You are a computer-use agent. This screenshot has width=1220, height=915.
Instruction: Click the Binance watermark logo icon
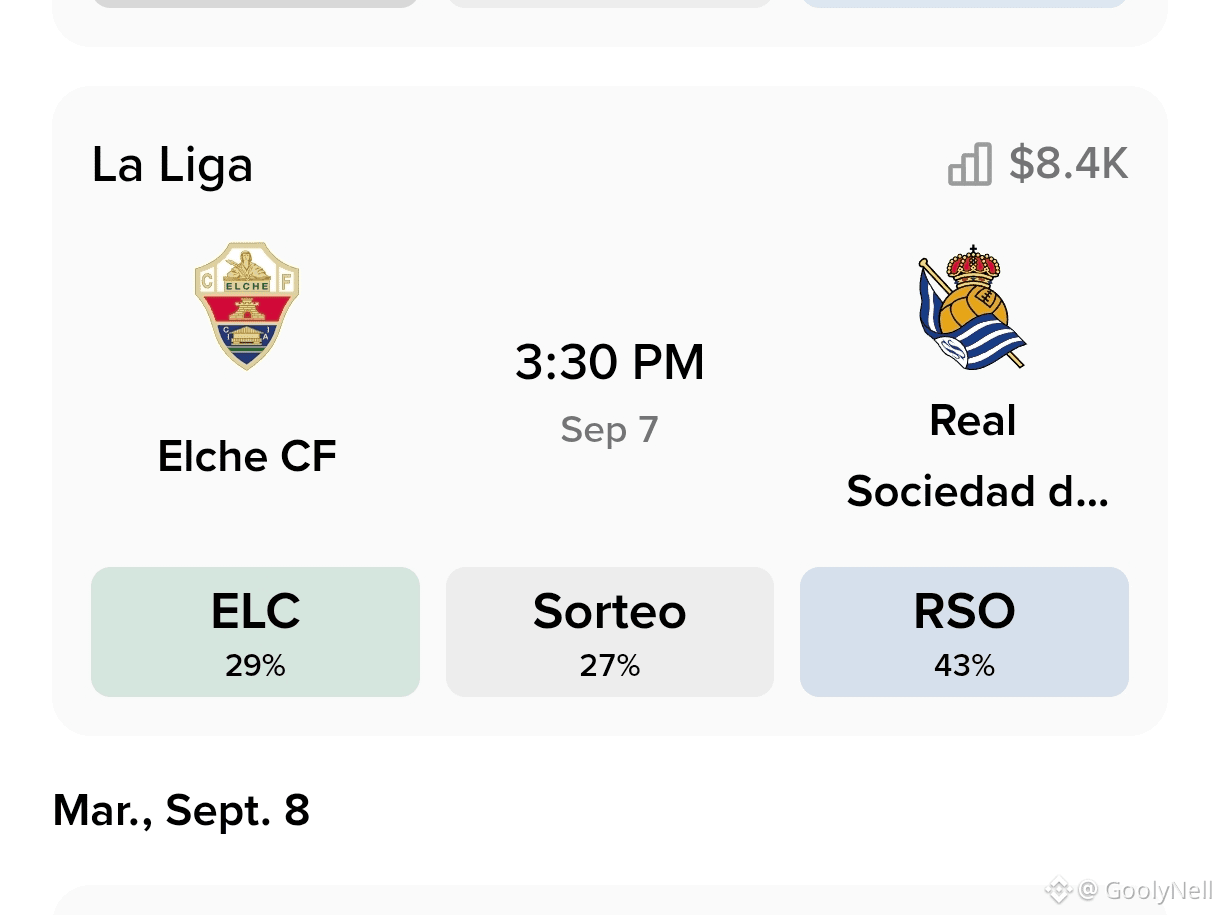pos(1058,889)
